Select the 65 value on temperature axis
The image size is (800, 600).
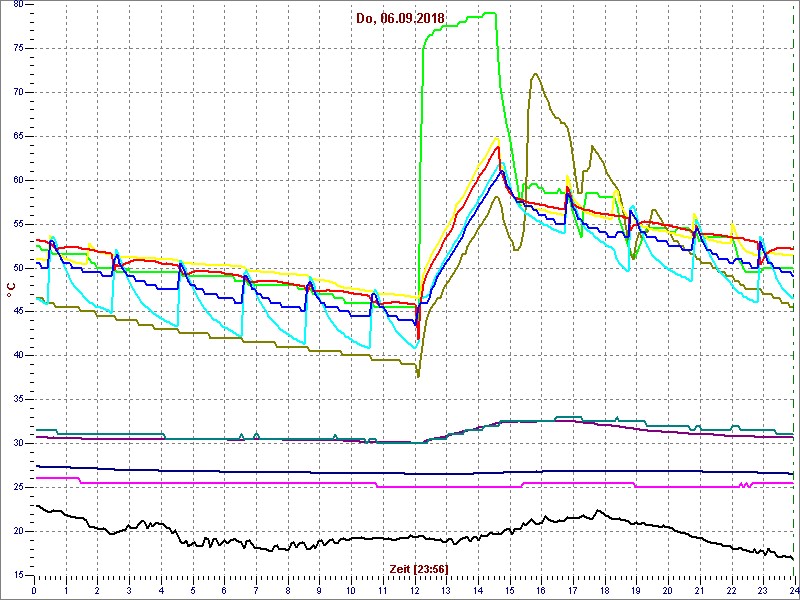tap(17, 136)
